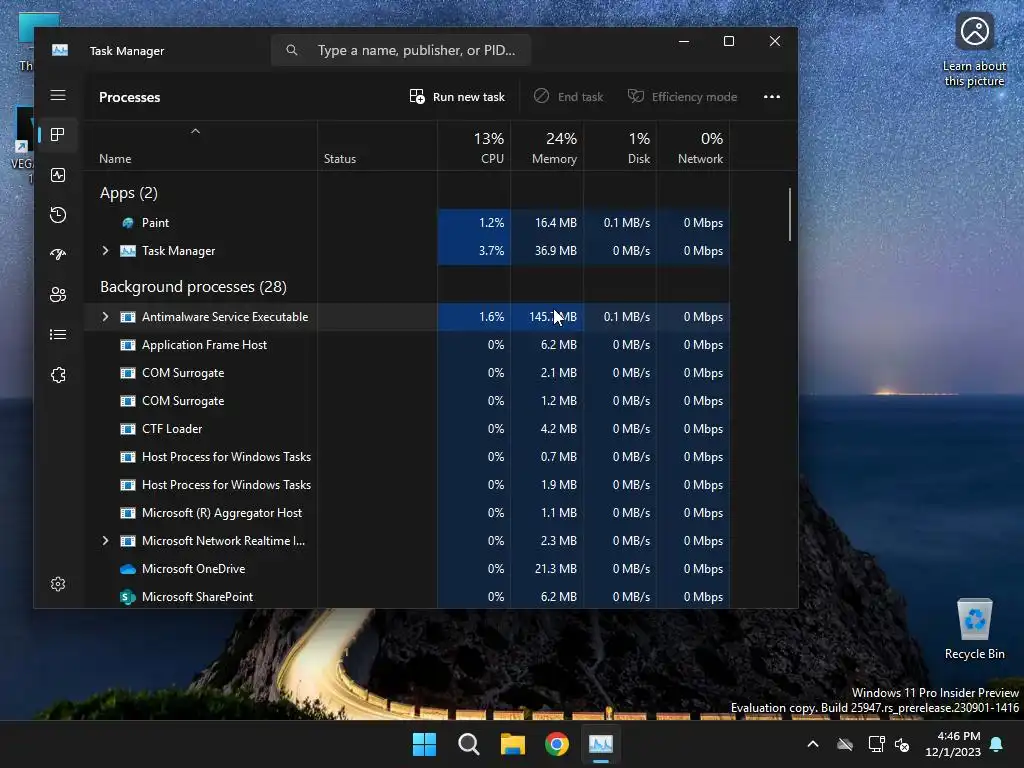Viewport: 1024px width, 768px height.
Task: Open Windows Search on taskbar
Action: [468, 744]
